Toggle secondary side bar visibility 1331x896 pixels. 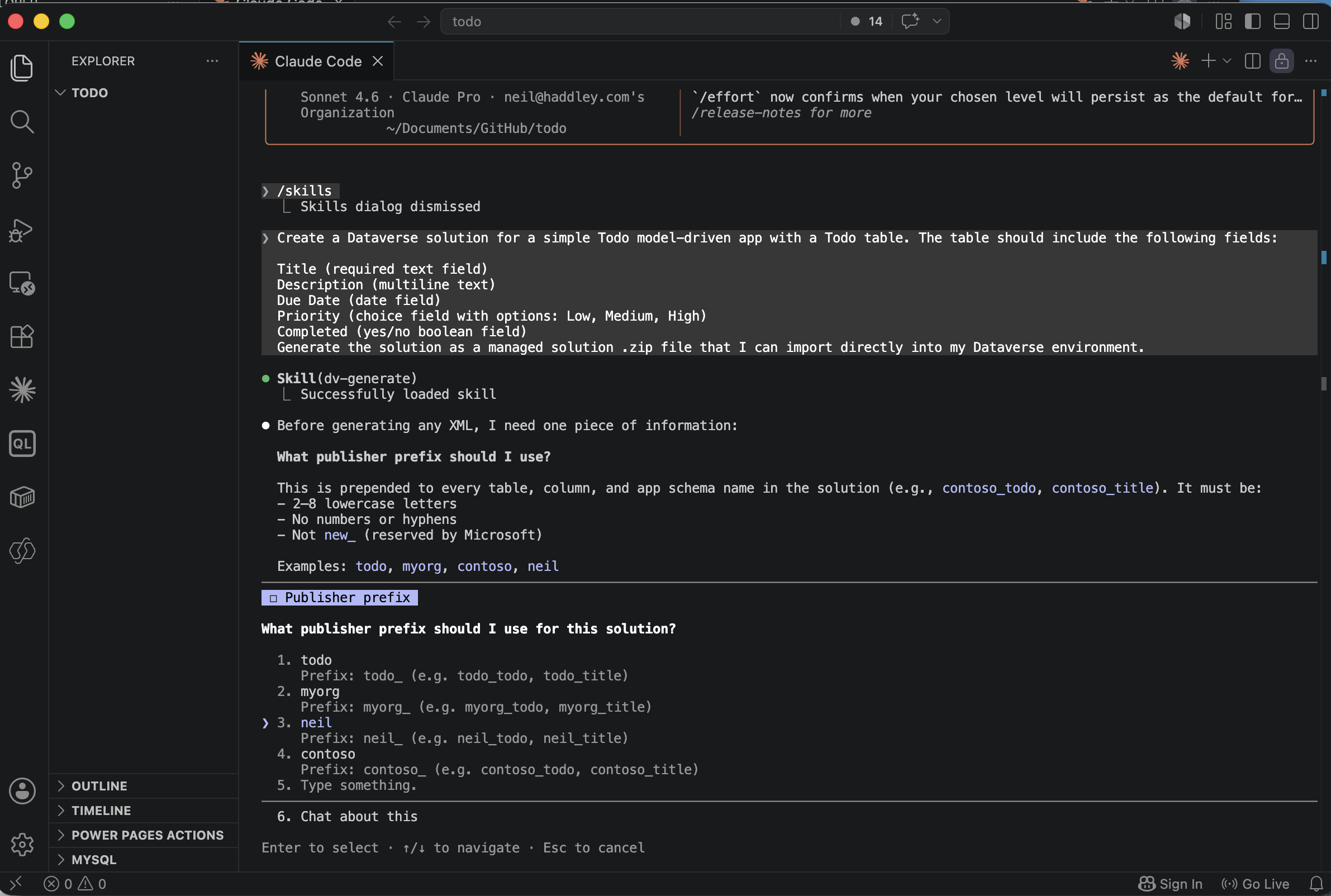1310,21
